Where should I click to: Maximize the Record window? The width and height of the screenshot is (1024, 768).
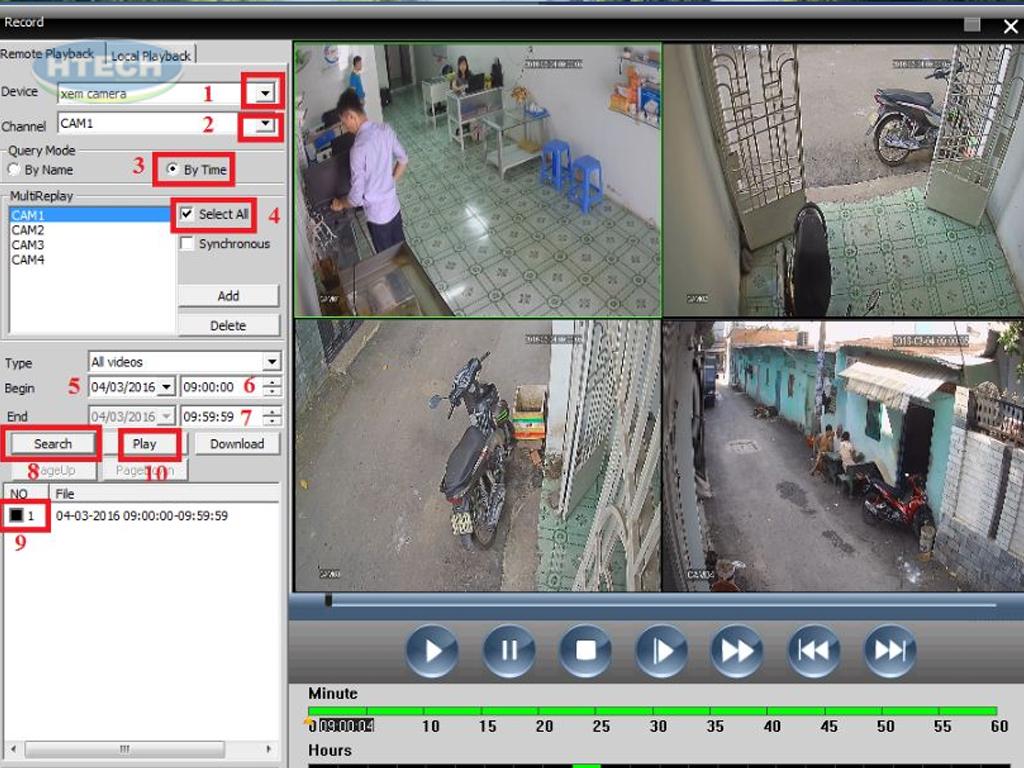coord(972,25)
